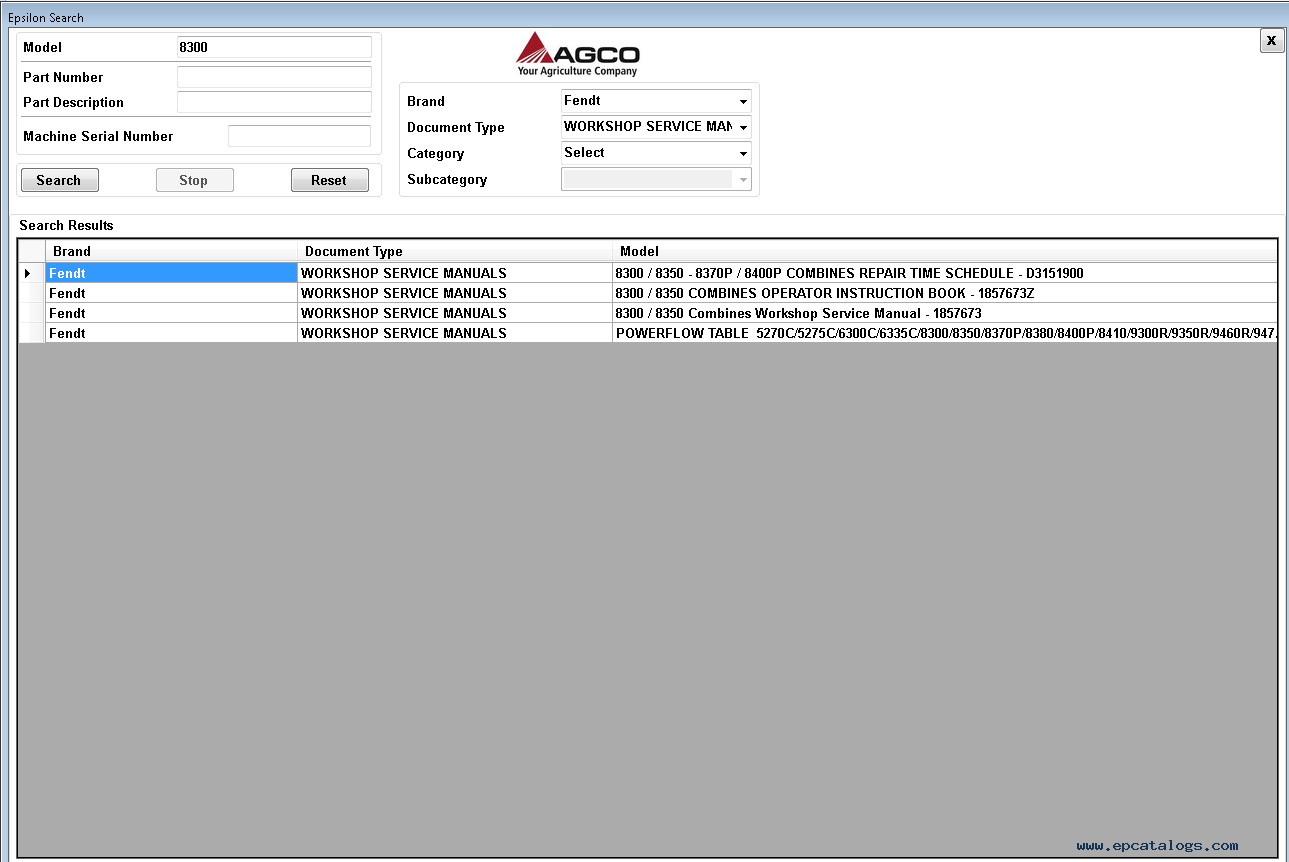This screenshot has height=862, width=1289.
Task: Click the Machine Serial Number field
Action: point(299,136)
